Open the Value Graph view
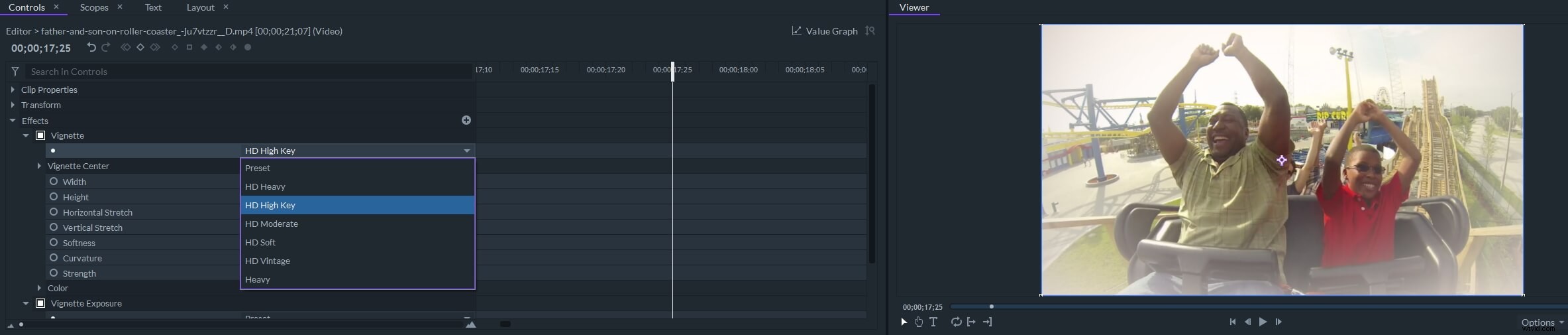 (825, 31)
